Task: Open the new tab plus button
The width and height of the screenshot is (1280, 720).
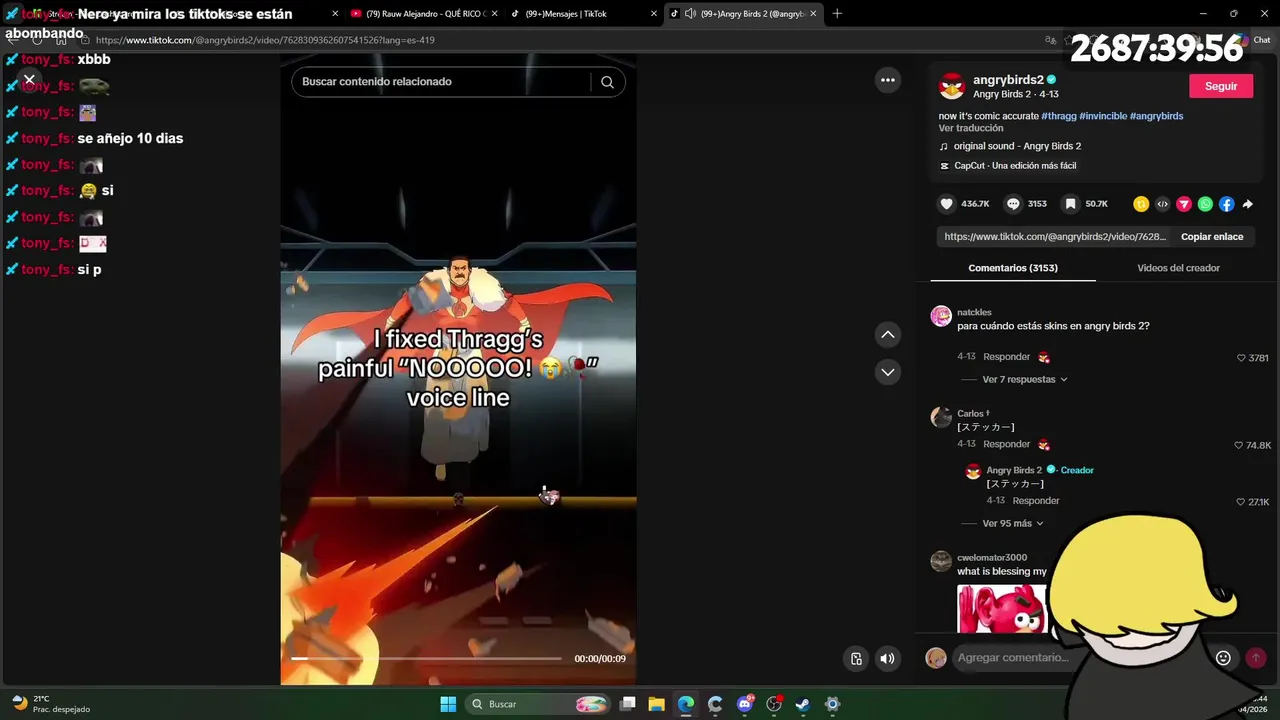Action: pyautogui.click(x=837, y=14)
